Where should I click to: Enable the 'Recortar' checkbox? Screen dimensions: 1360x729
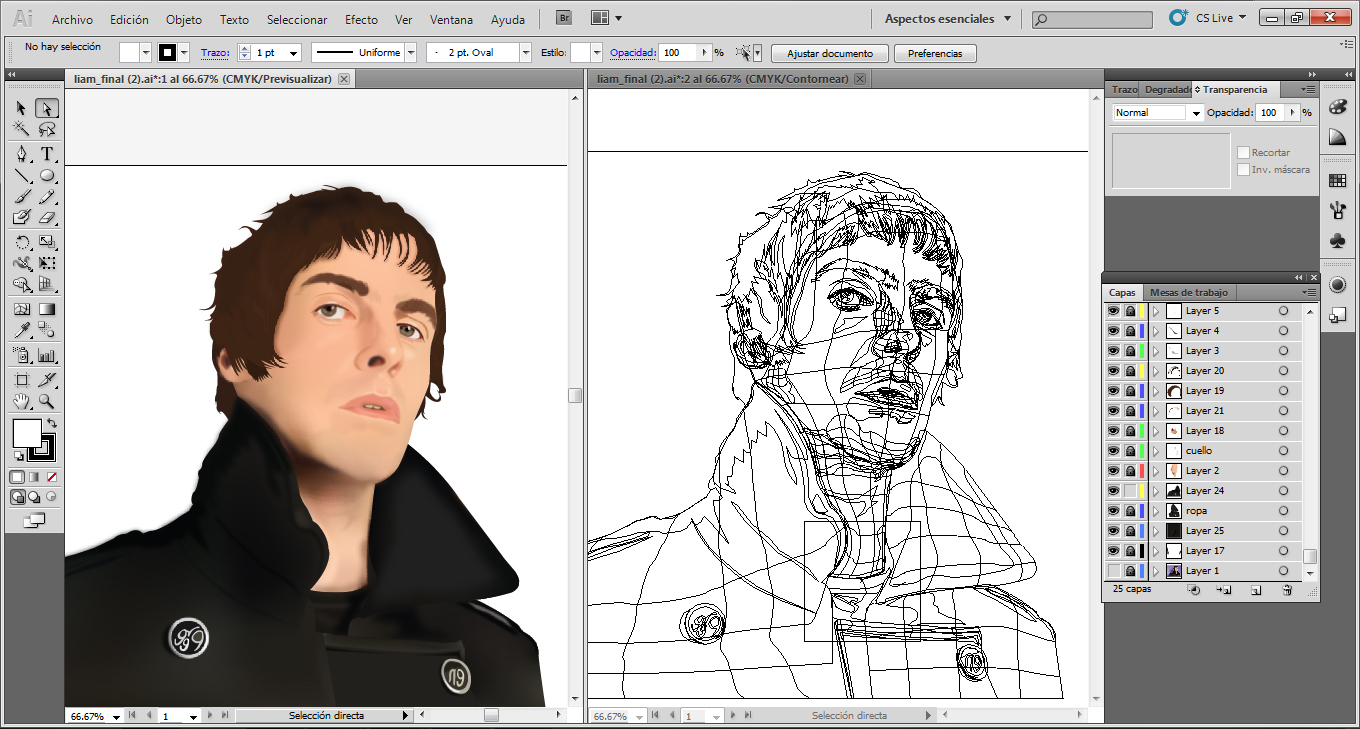tap(1244, 152)
